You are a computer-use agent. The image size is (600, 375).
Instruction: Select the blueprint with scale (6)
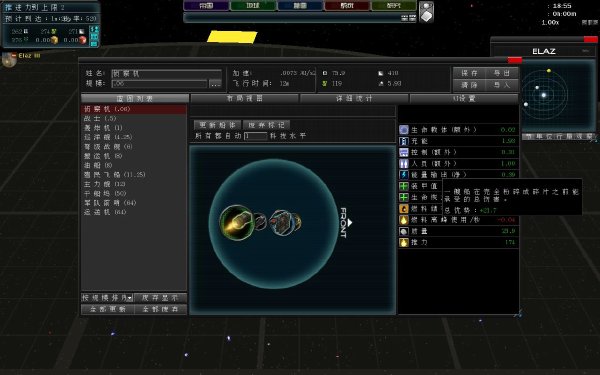(134, 147)
